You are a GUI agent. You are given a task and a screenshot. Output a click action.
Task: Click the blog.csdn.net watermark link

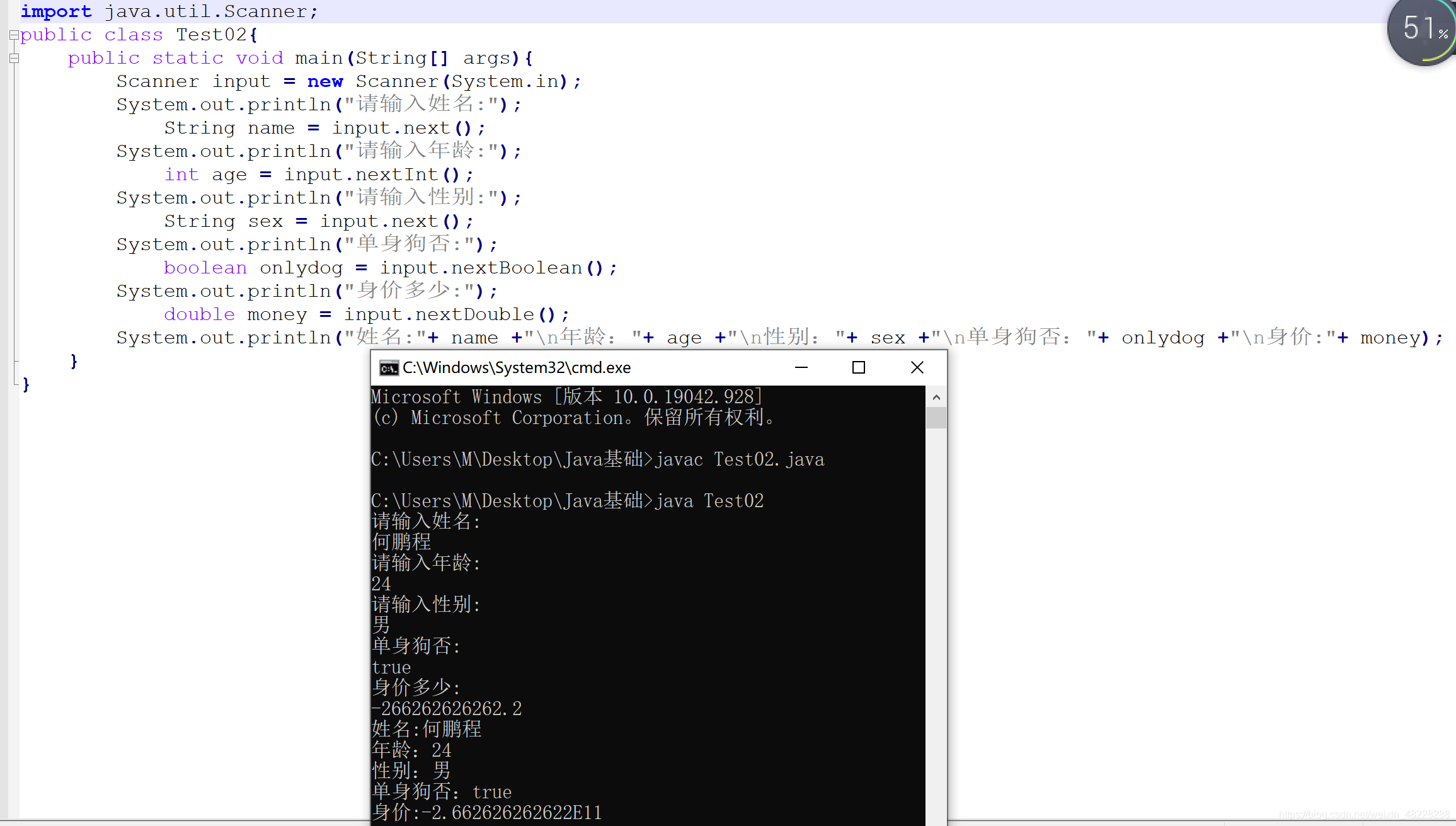click(1364, 815)
